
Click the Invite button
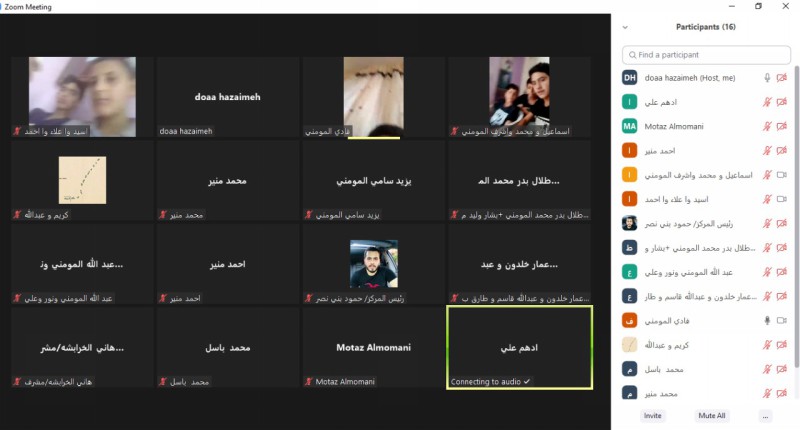tap(653, 416)
